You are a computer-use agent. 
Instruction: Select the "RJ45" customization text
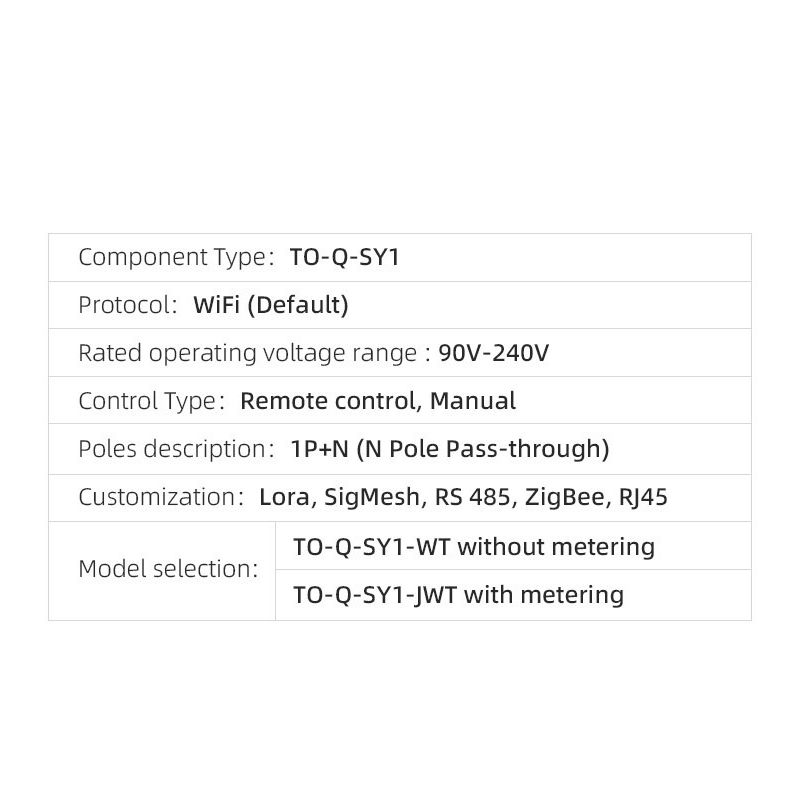point(642,497)
